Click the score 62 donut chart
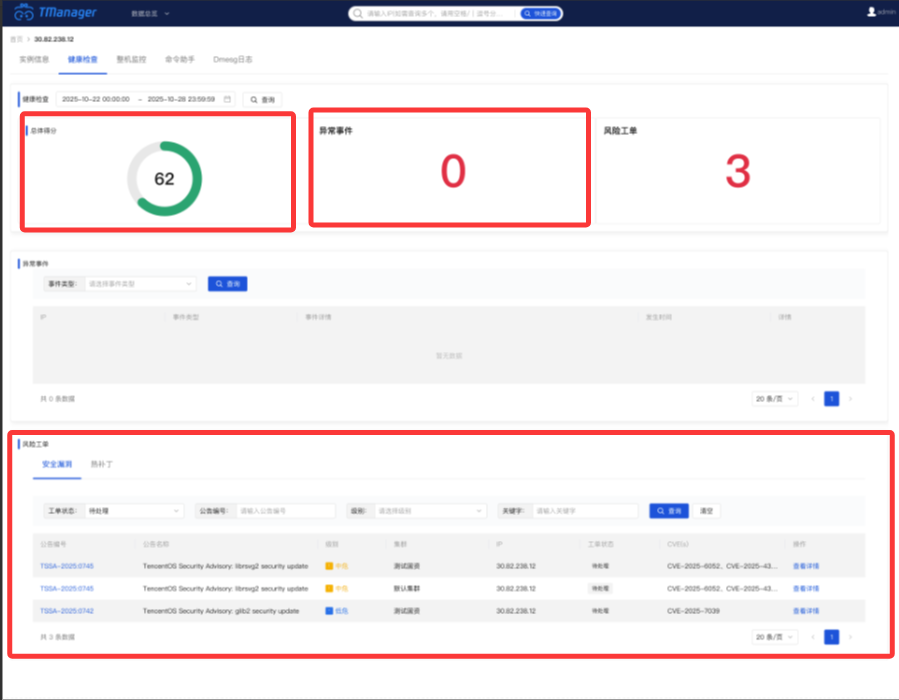This screenshot has height=700, width=899. (164, 179)
